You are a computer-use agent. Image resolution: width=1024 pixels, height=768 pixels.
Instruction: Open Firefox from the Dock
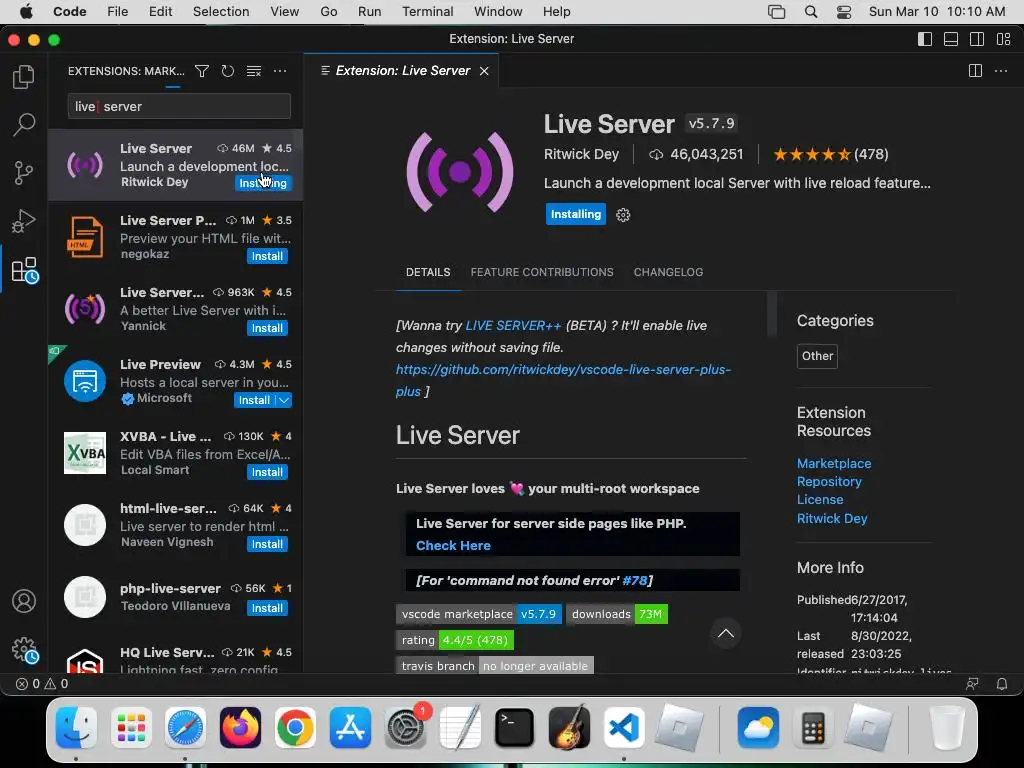(240, 728)
